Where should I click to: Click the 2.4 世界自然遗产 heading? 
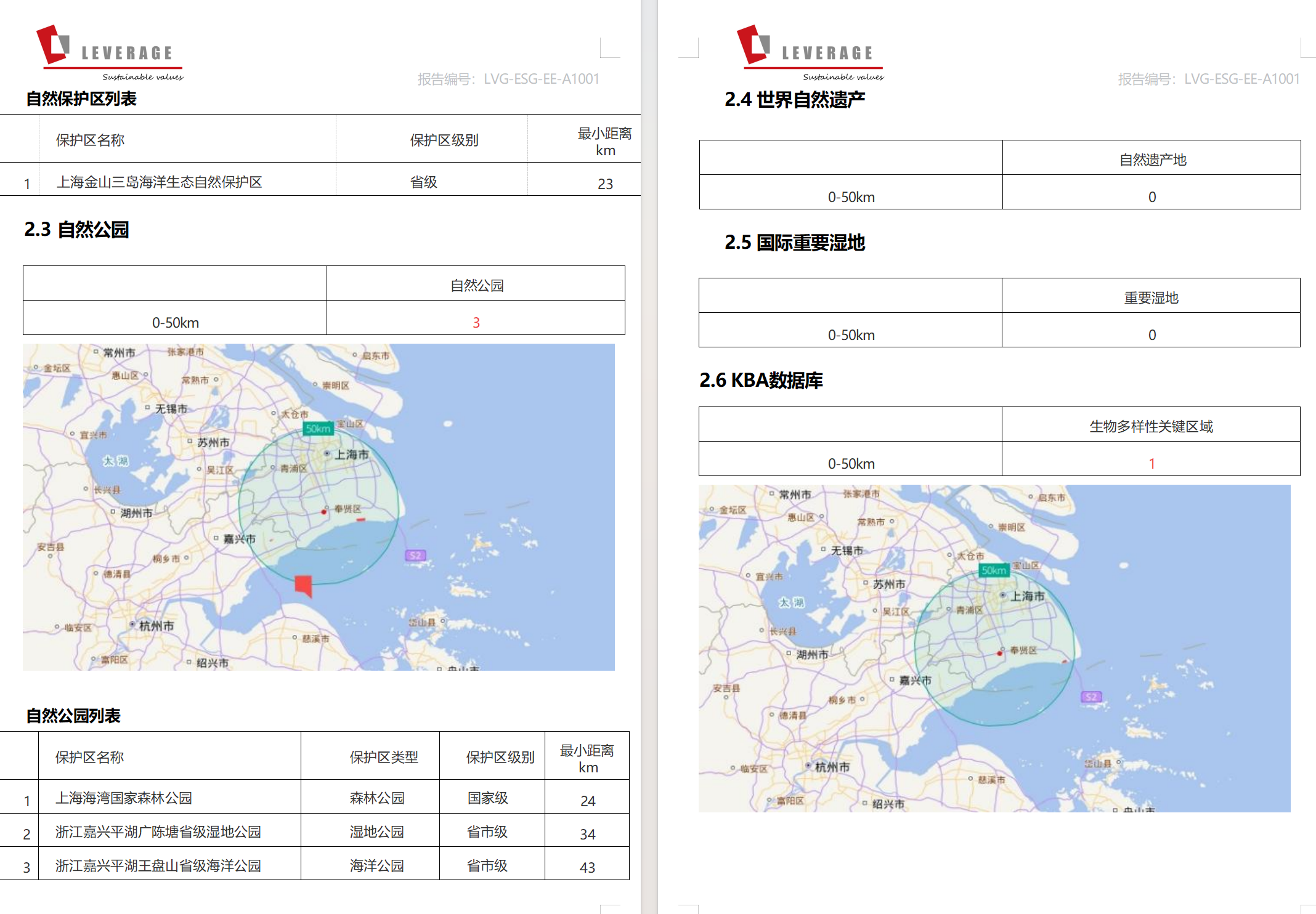(x=794, y=99)
